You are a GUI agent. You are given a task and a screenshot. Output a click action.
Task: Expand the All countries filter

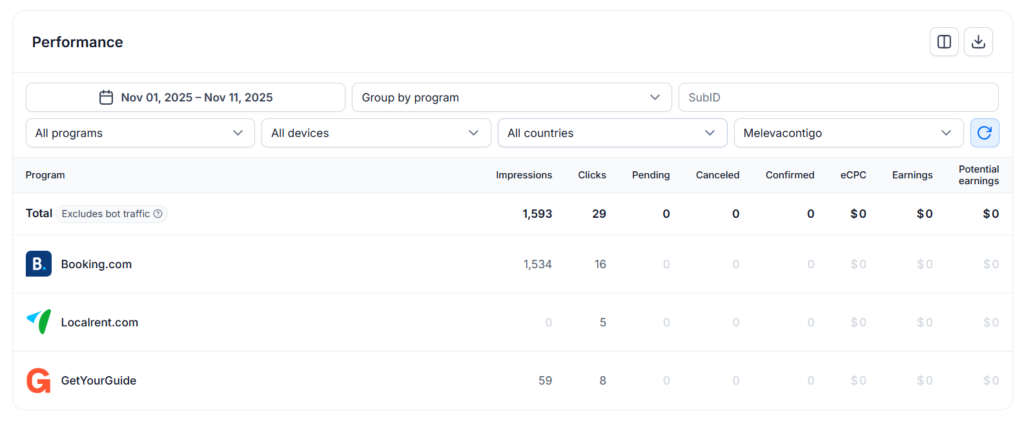pos(612,133)
